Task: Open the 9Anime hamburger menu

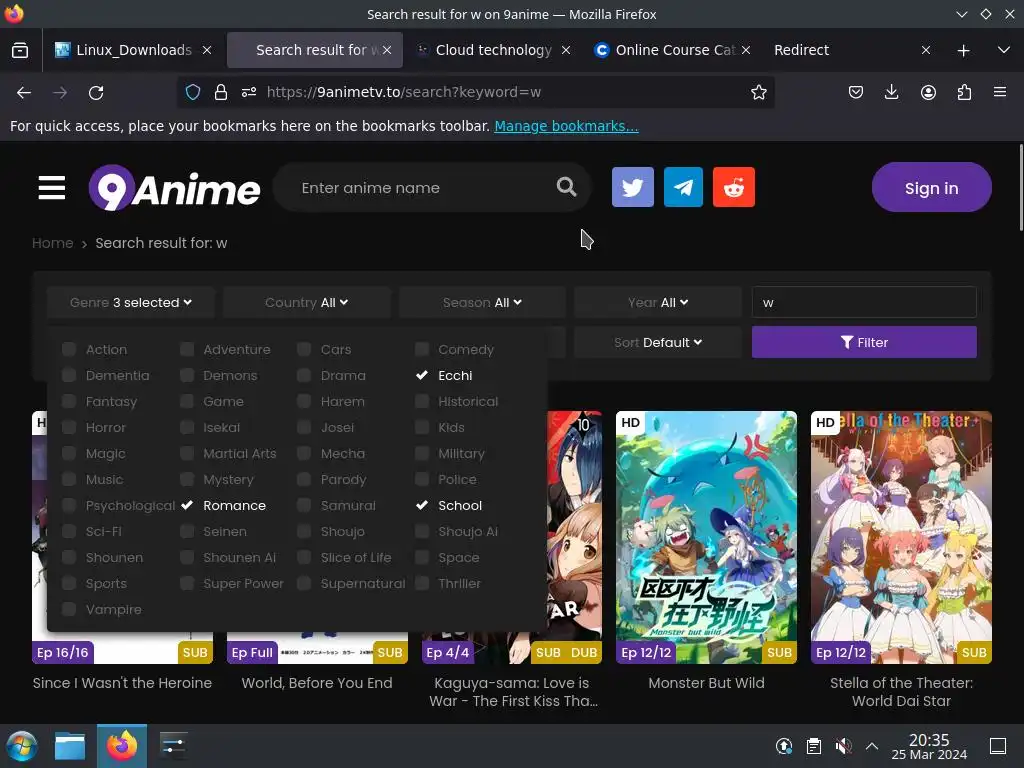Action: pyautogui.click(x=52, y=188)
